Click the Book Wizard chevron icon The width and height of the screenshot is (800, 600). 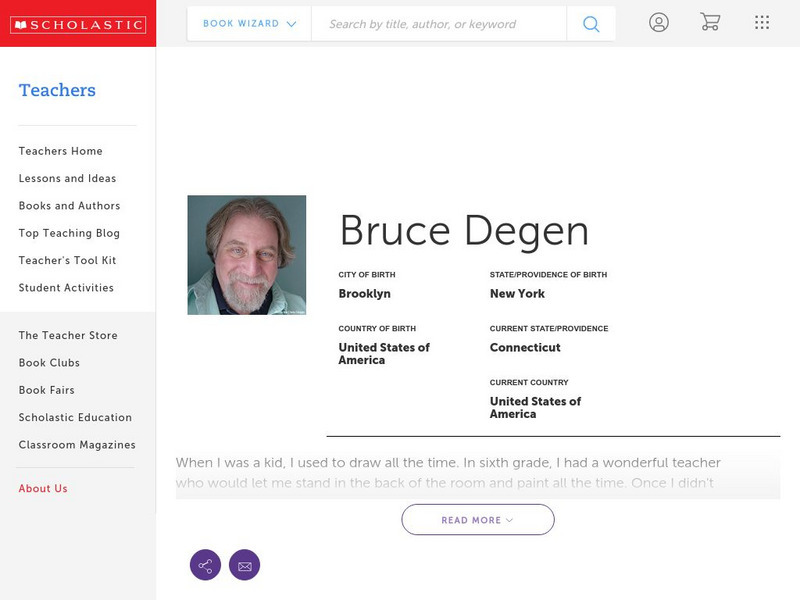290,22
